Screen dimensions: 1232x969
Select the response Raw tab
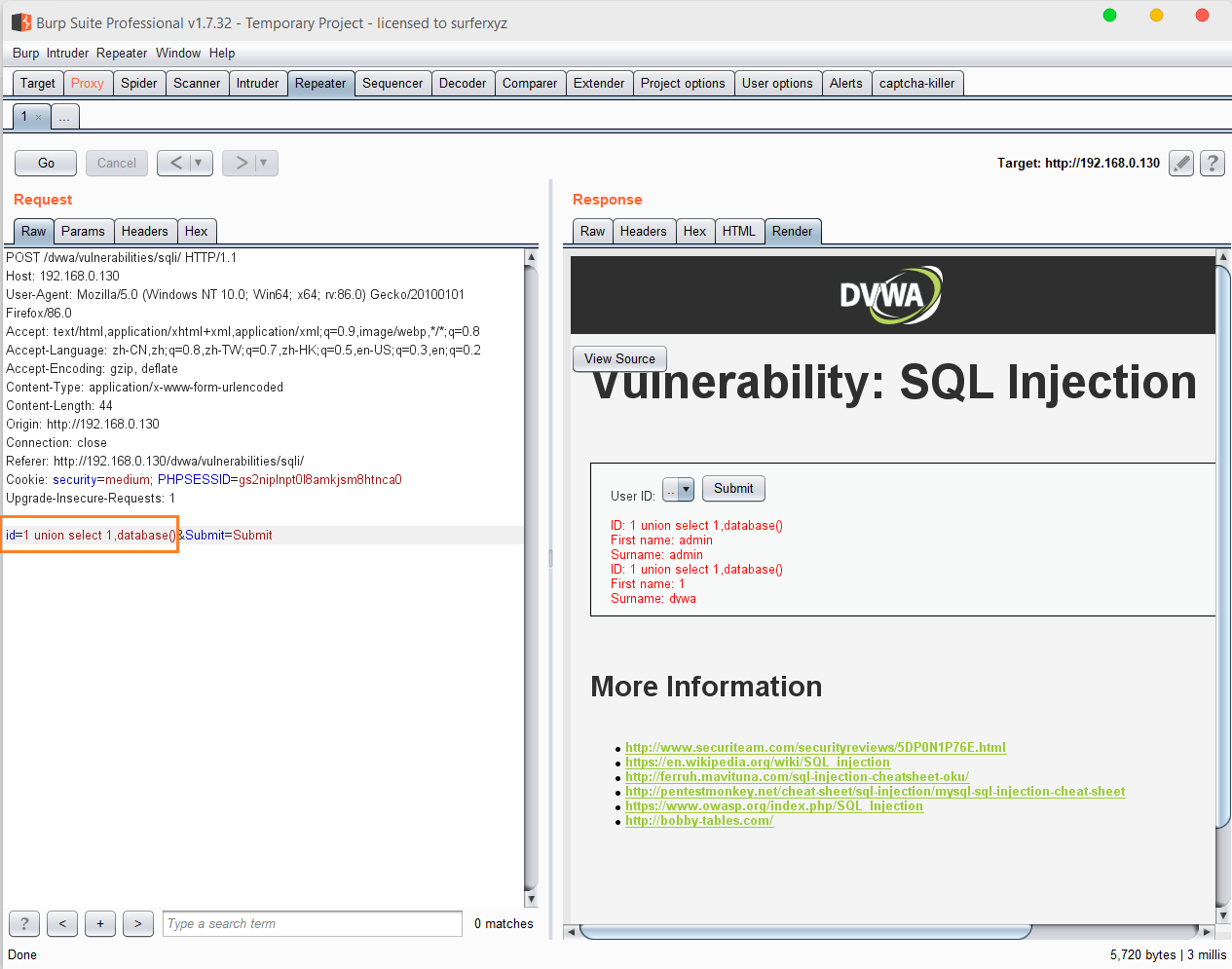[593, 232]
